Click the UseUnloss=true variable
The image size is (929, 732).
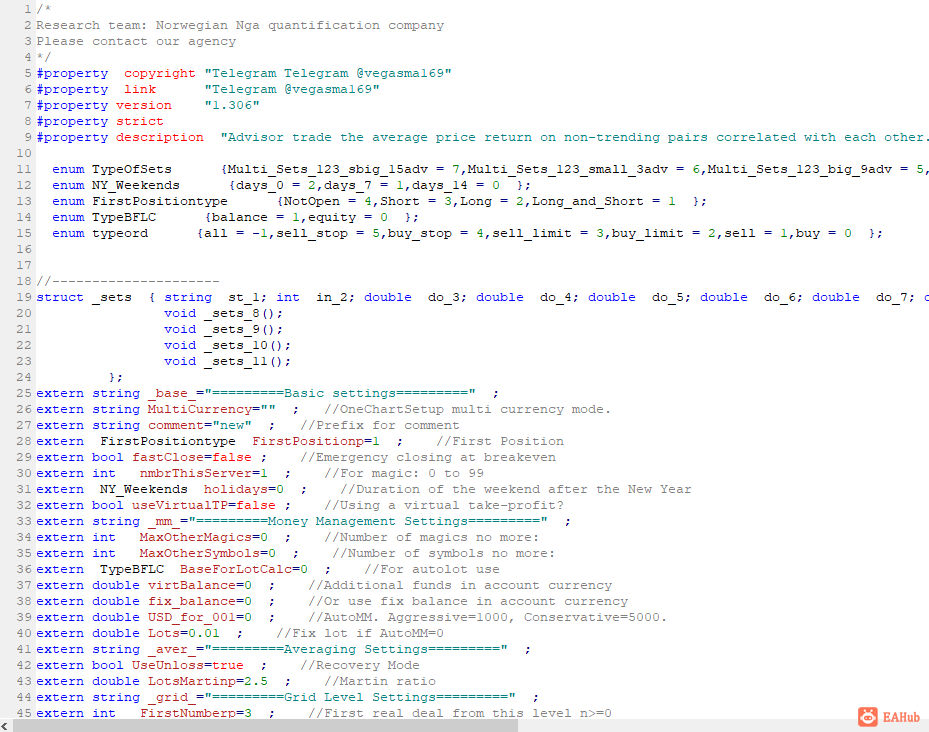(x=187, y=665)
